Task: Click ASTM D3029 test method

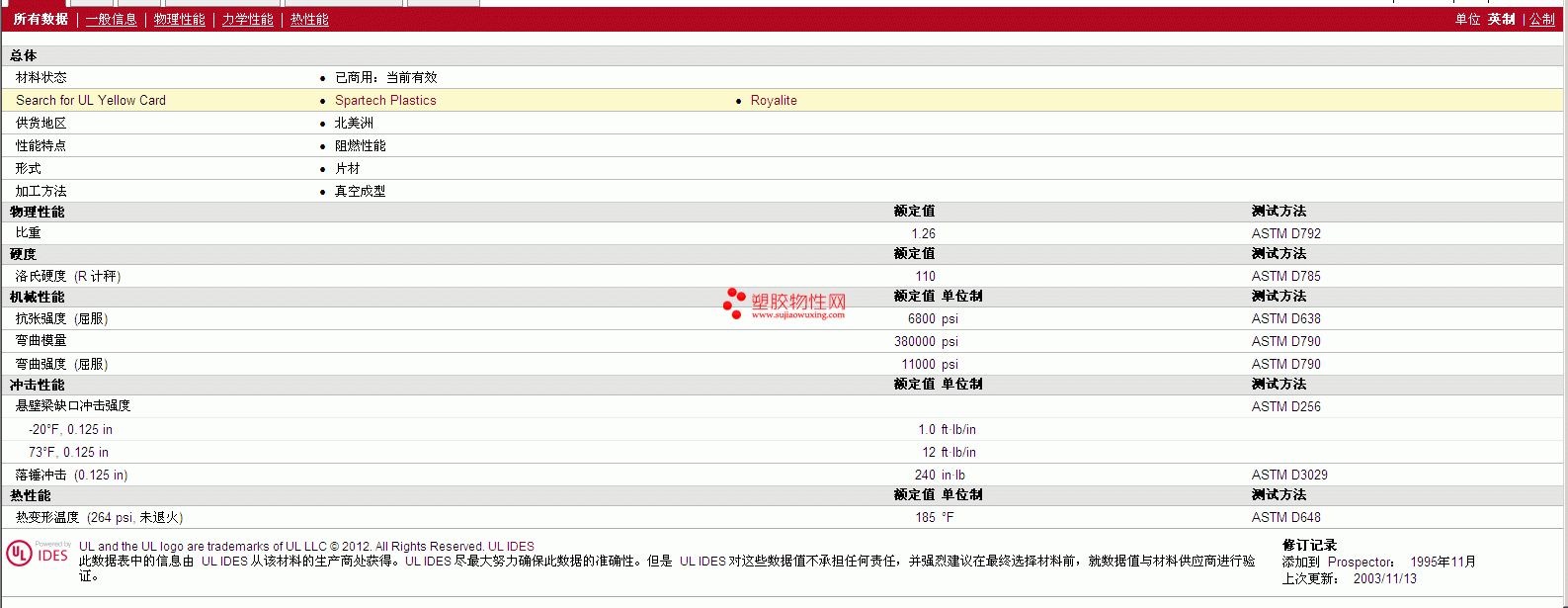Action: [x=1289, y=475]
